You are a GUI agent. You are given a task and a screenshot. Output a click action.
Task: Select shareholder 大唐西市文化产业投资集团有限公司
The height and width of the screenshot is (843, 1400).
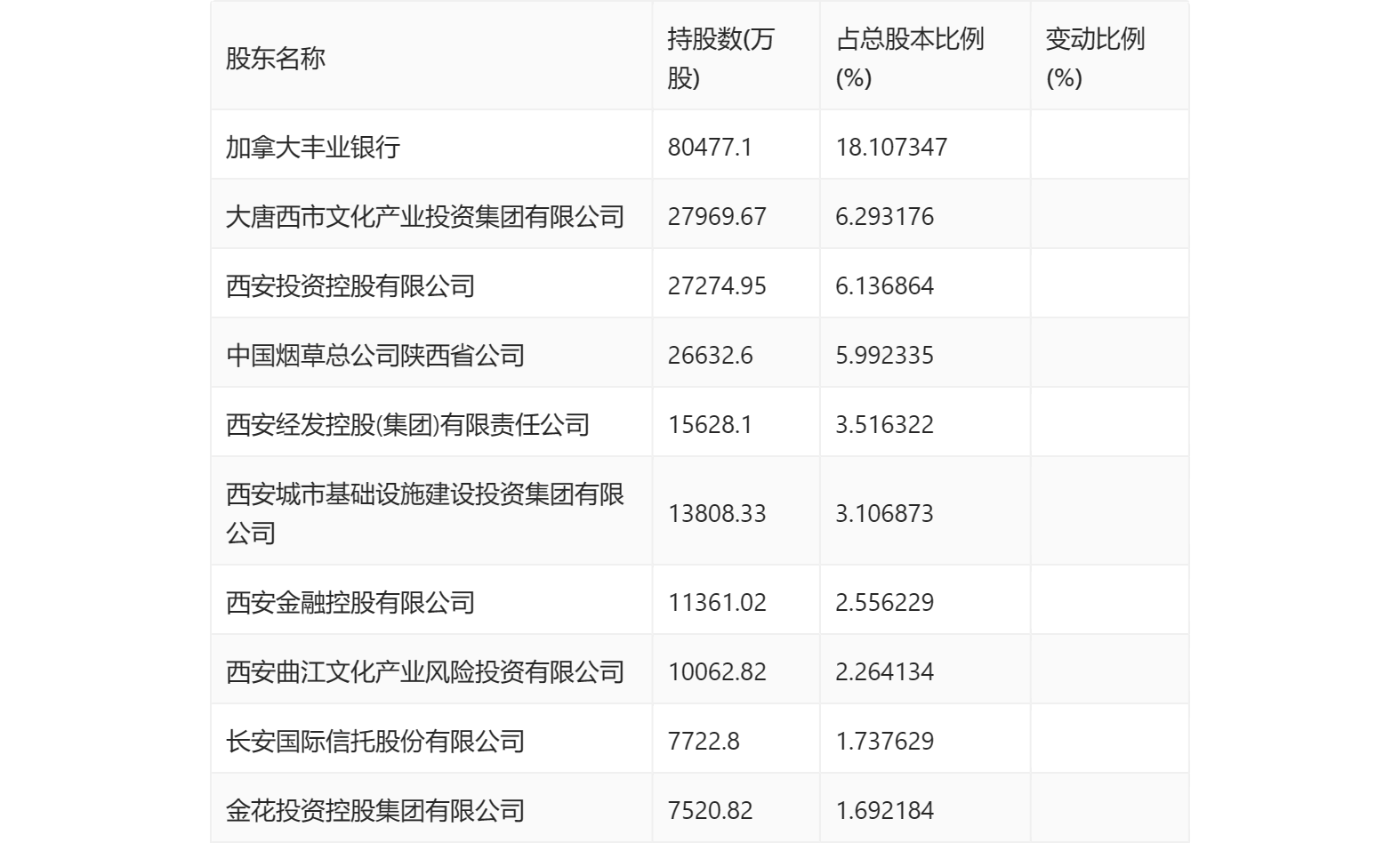[x=425, y=216]
